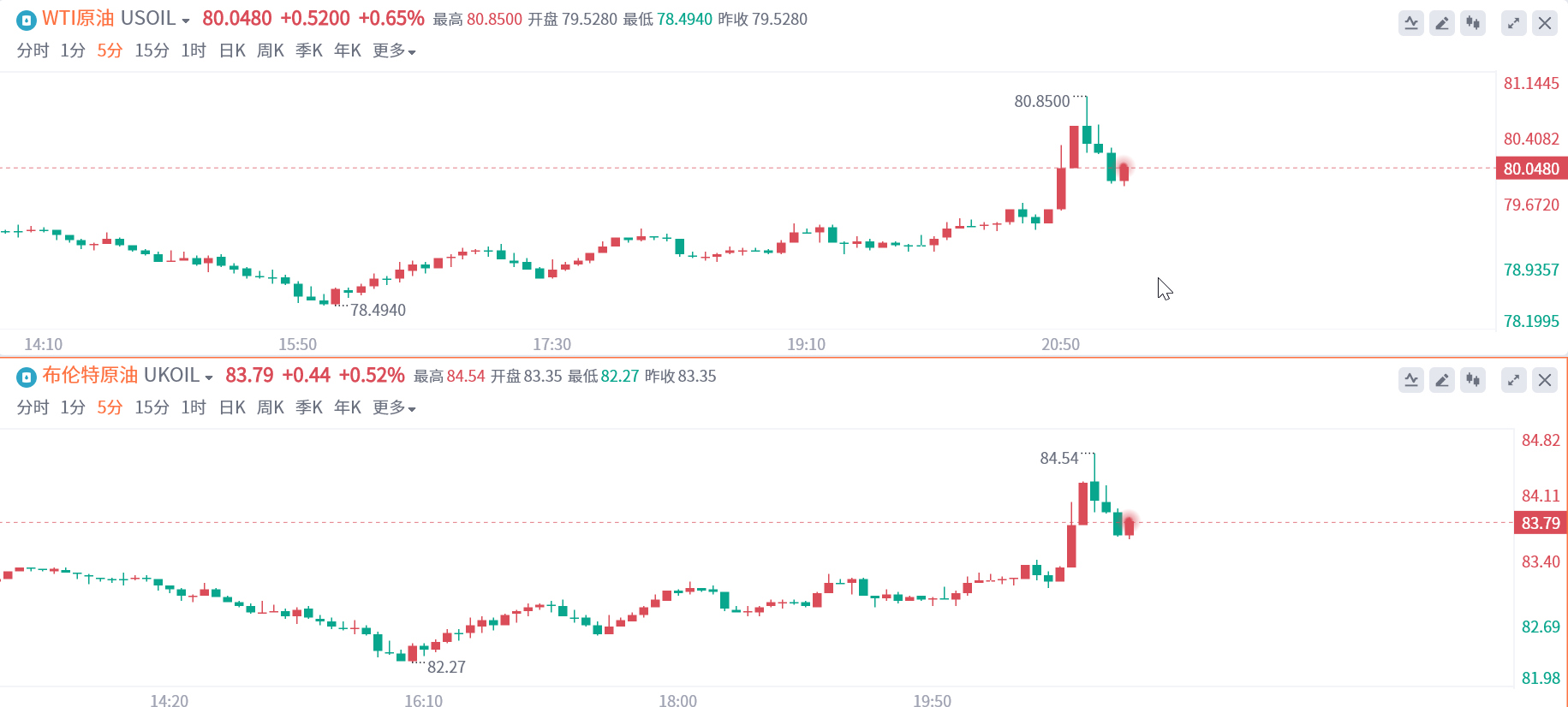This screenshot has width=1568, height=707.
Task: Select drawing pencil tool on Brent chart
Action: [x=1442, y=380]
